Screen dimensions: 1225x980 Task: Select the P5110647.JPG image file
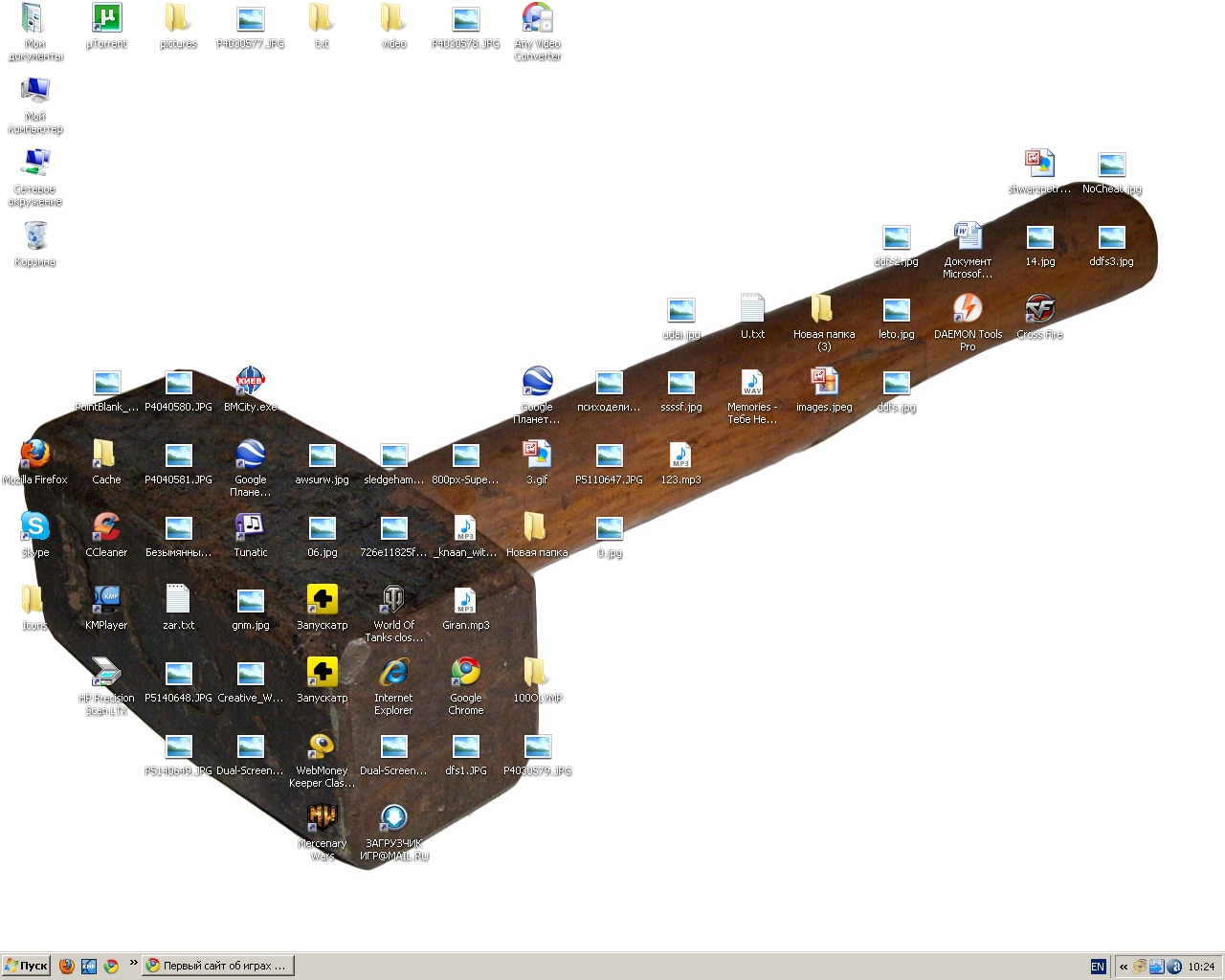pos(609,462)
